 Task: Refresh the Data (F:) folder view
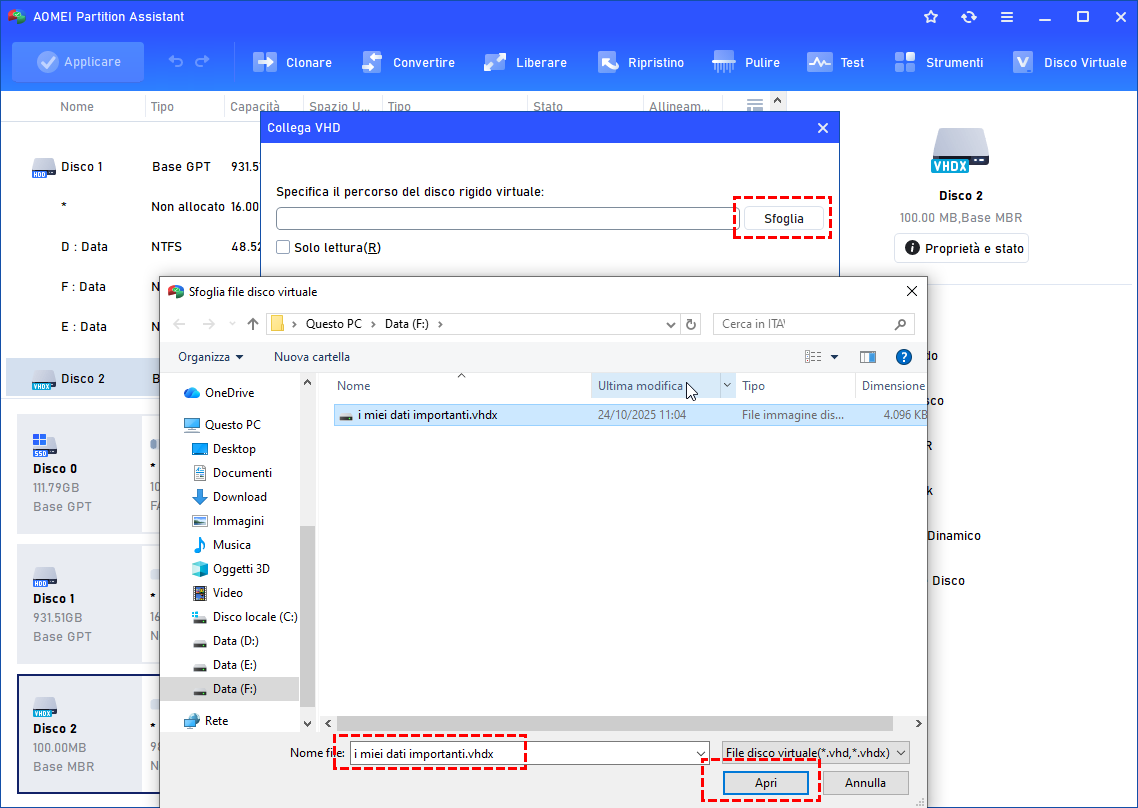tap(691, 324)
